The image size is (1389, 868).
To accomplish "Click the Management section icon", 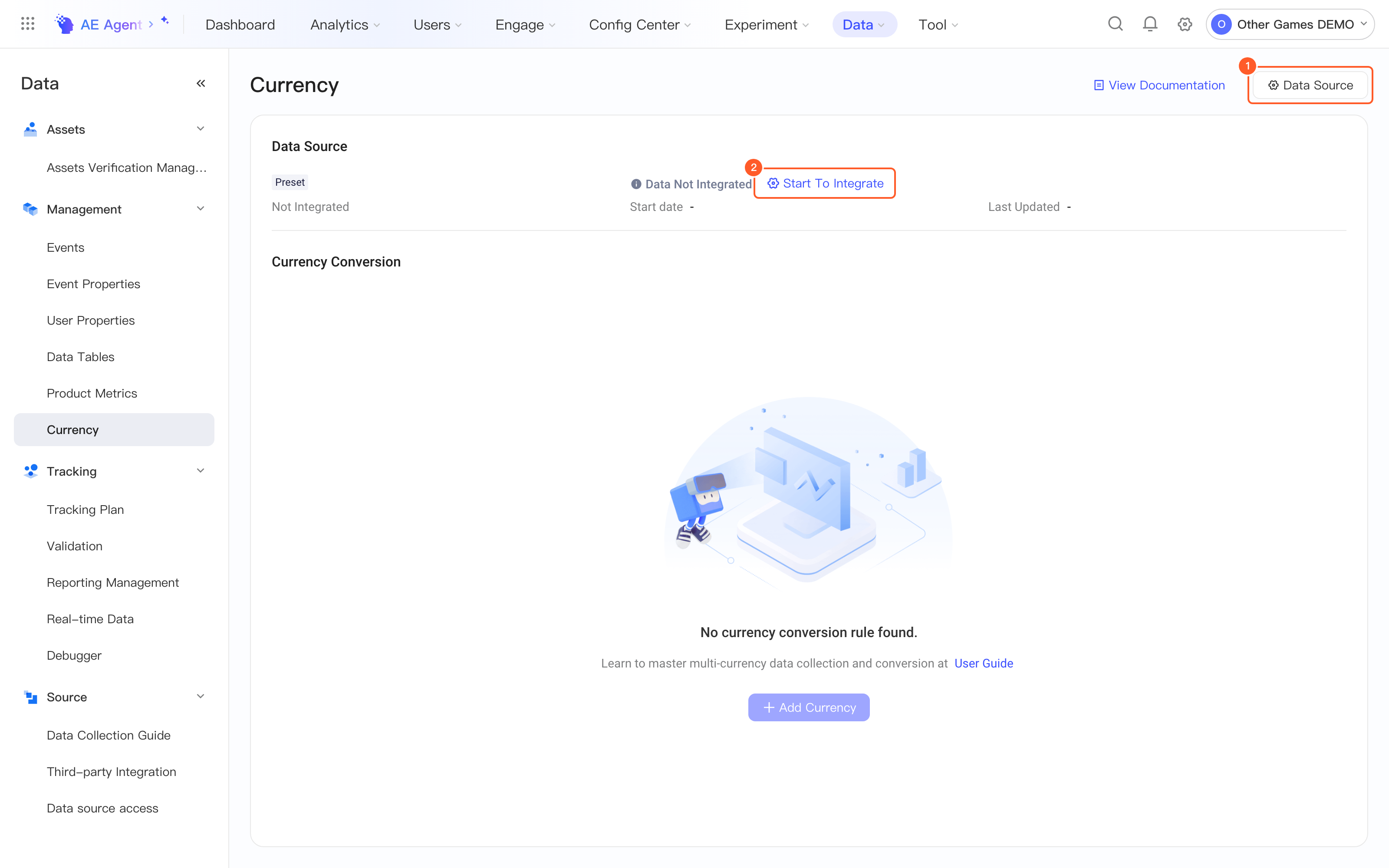I will pos(30,209).
